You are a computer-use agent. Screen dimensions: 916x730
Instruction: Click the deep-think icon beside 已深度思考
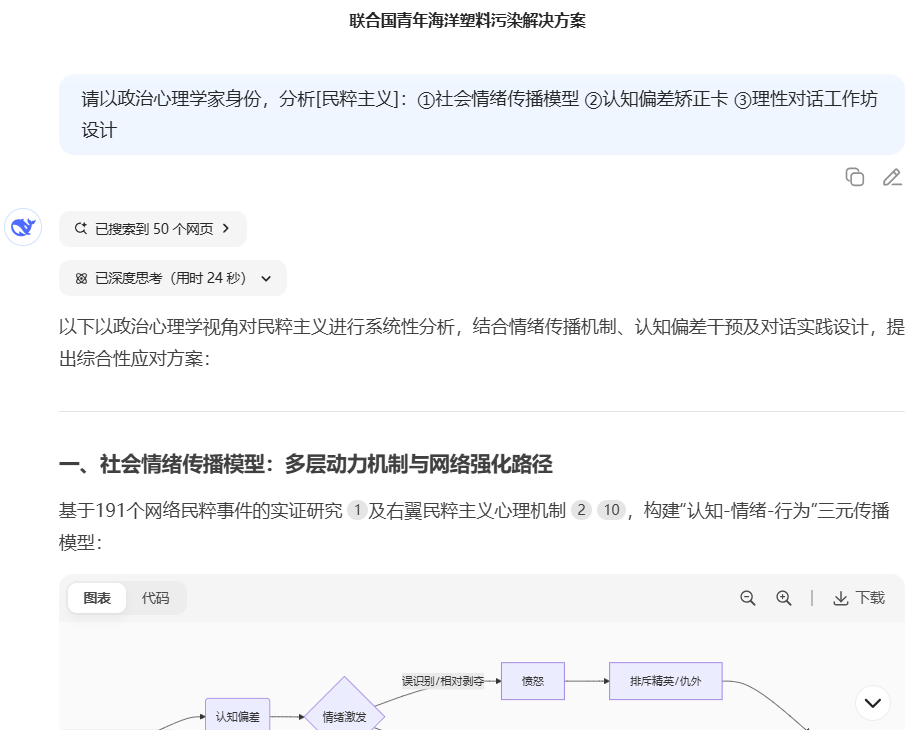click(x=84, y=277)
